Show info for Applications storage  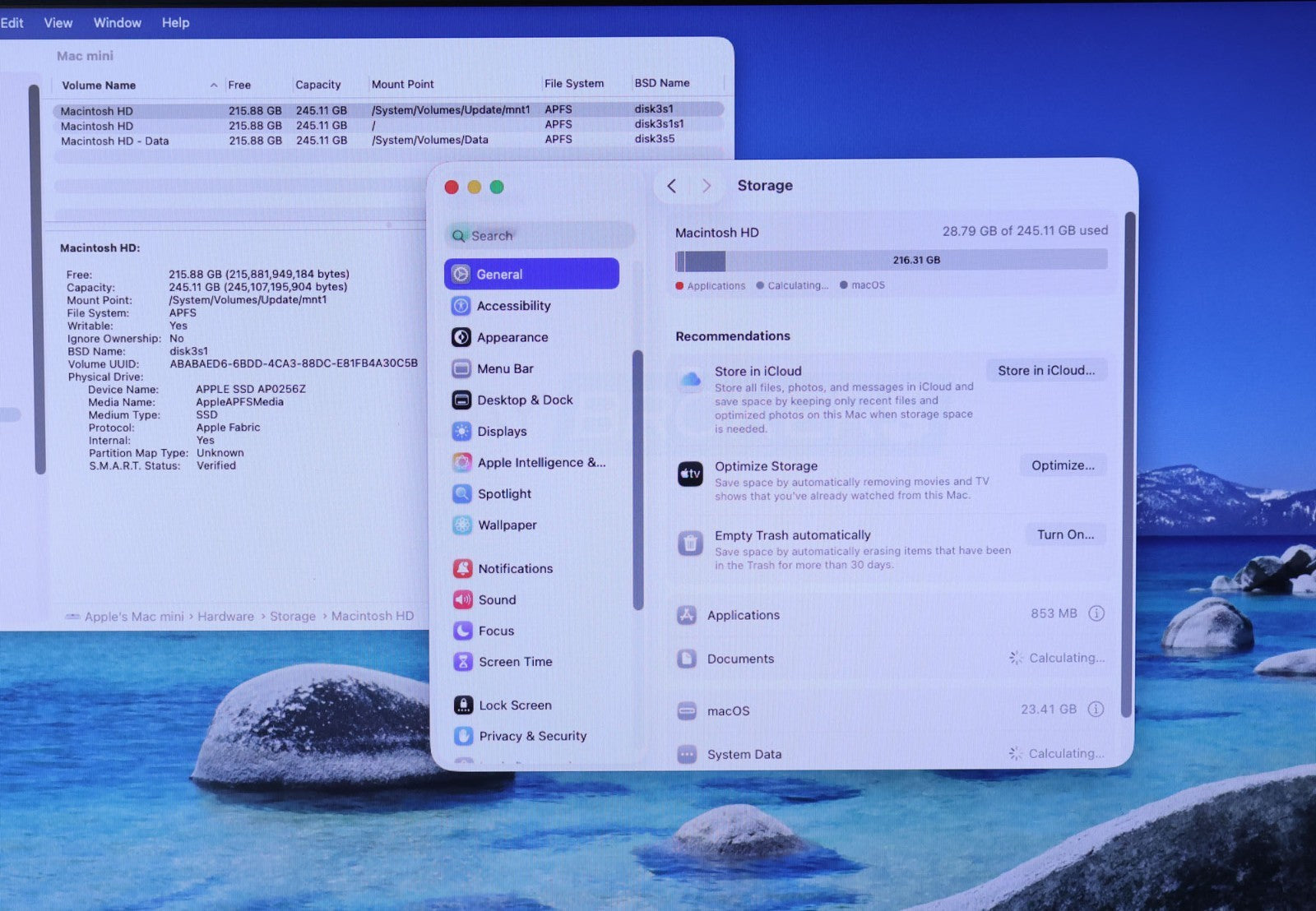click(1096, 613)
